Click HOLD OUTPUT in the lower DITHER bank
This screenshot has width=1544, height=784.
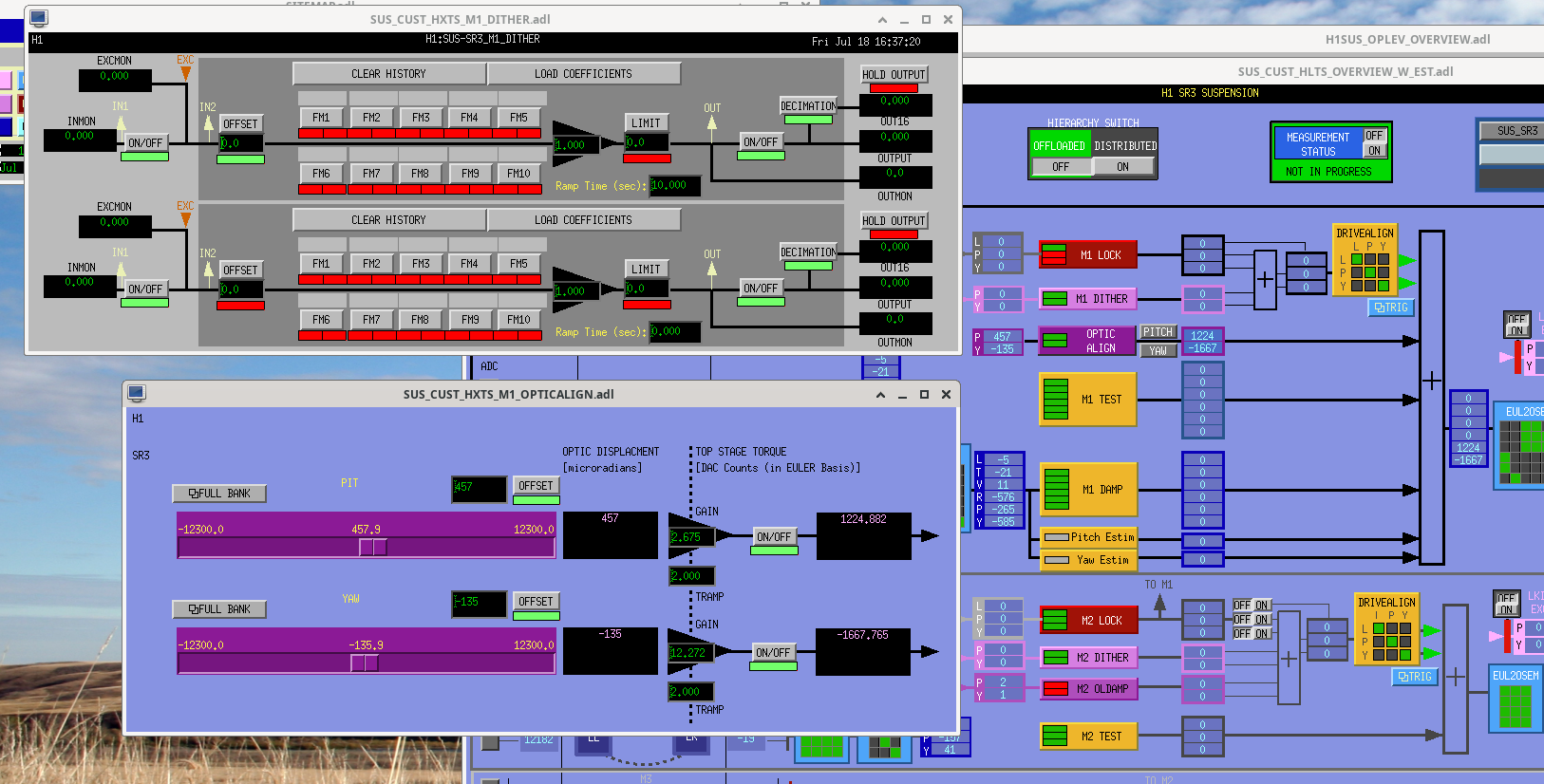click(x=894, y=221)
